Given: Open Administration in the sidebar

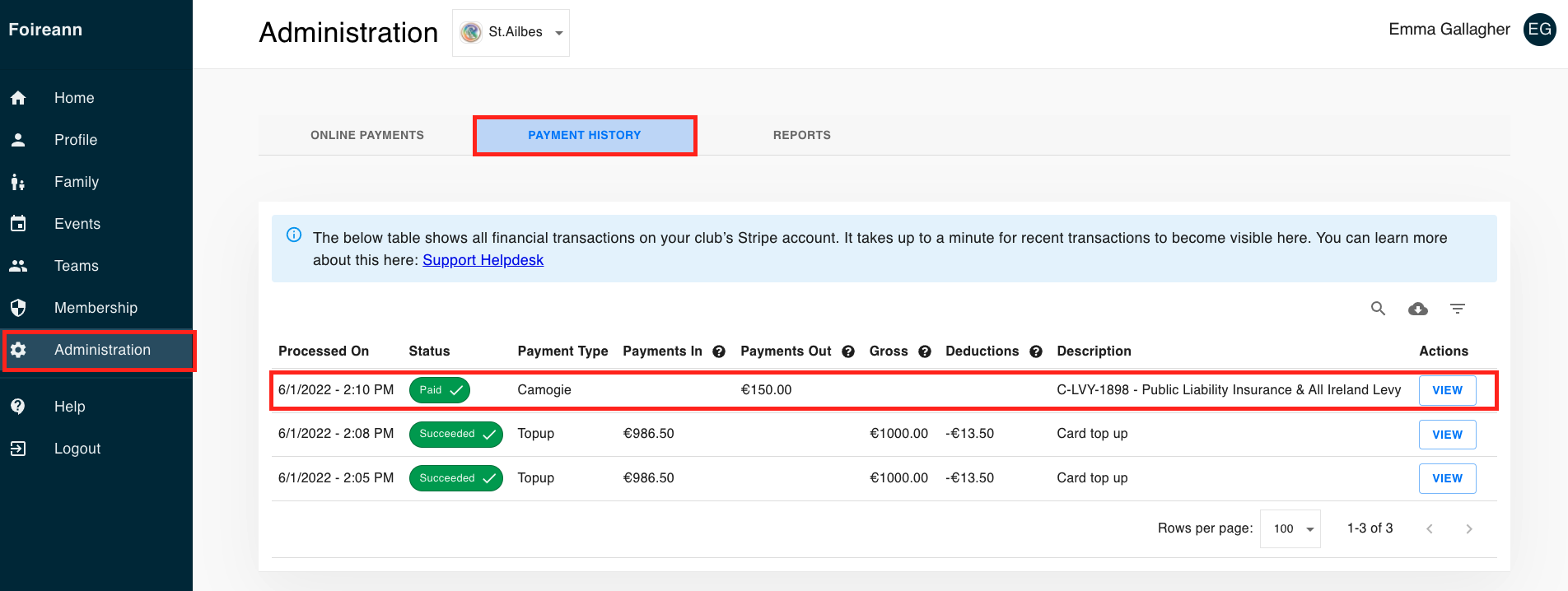Looking at the screenshot, I should pyautogui.click(x=102, y=350).
